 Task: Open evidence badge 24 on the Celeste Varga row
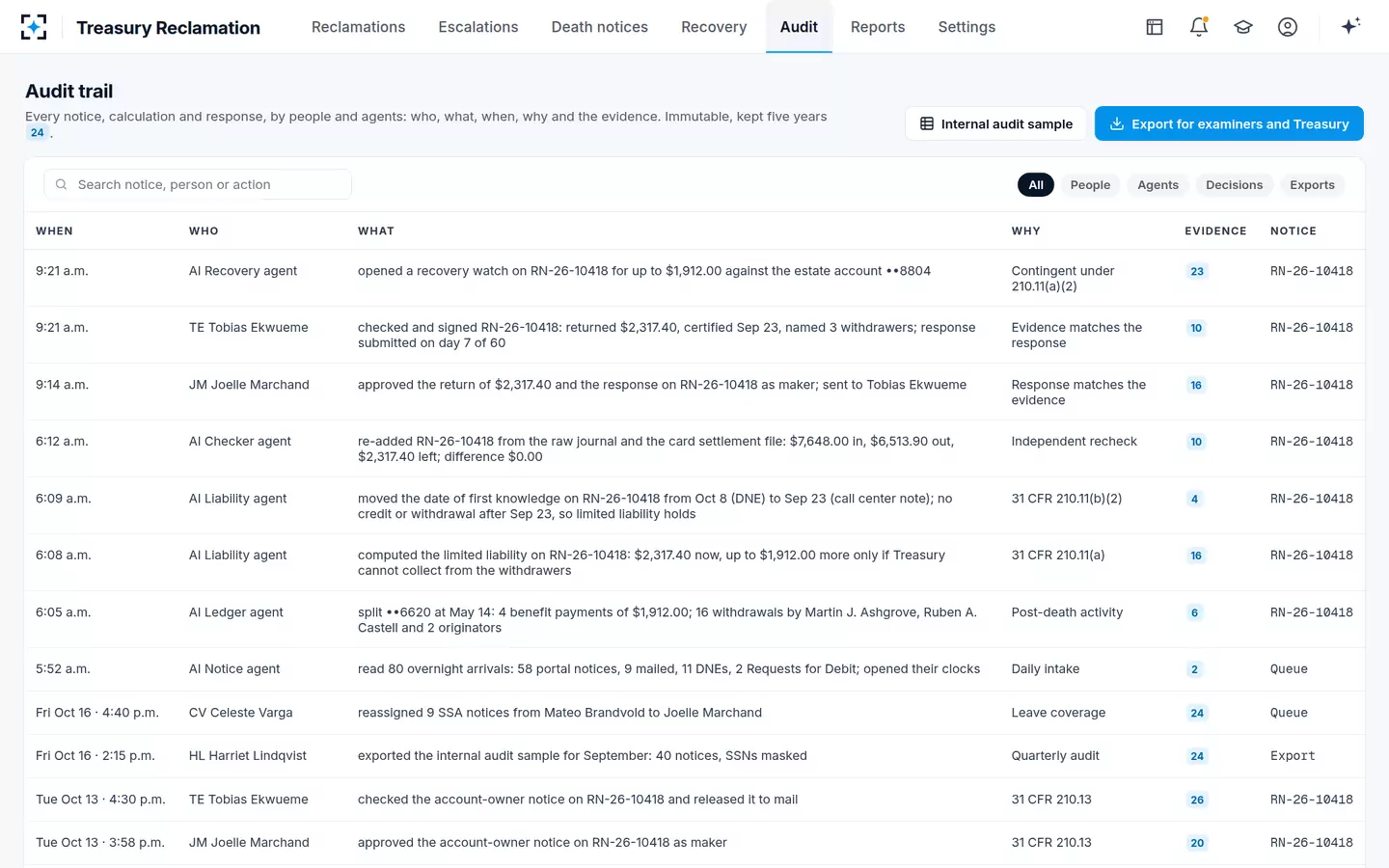(x=1197, y=714)
